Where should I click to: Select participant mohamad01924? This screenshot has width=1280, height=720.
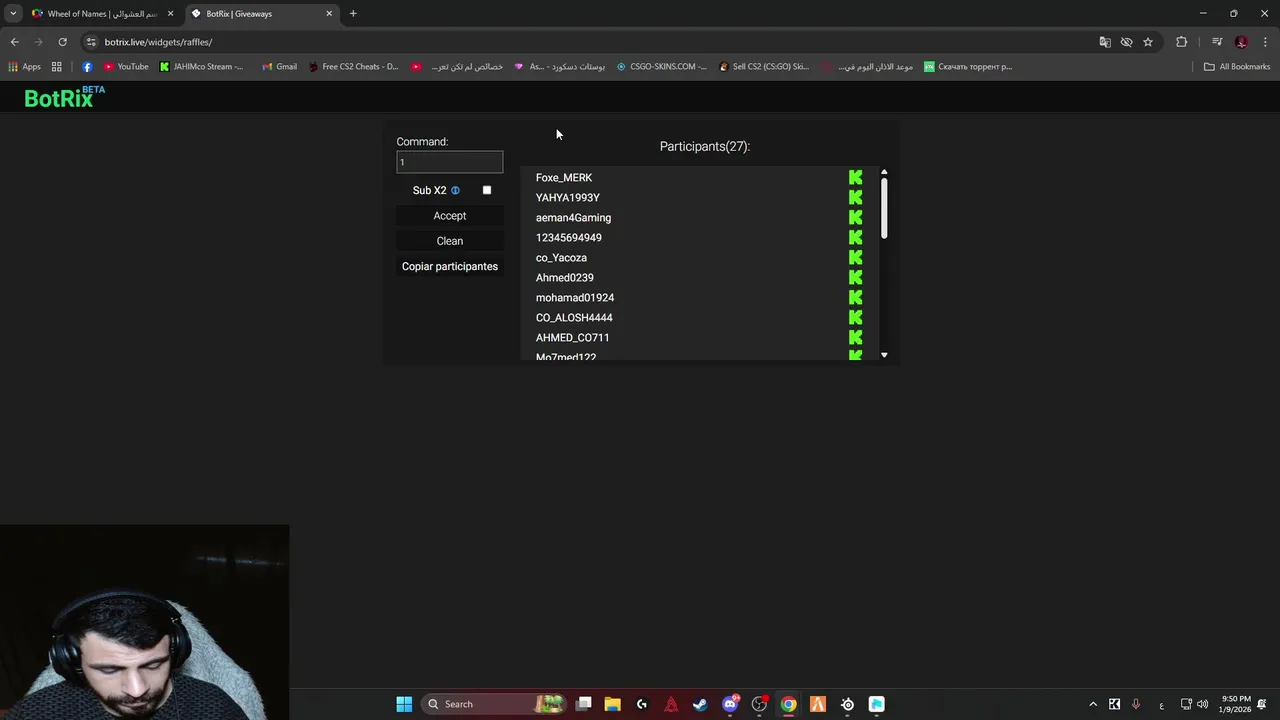(575, 298)
